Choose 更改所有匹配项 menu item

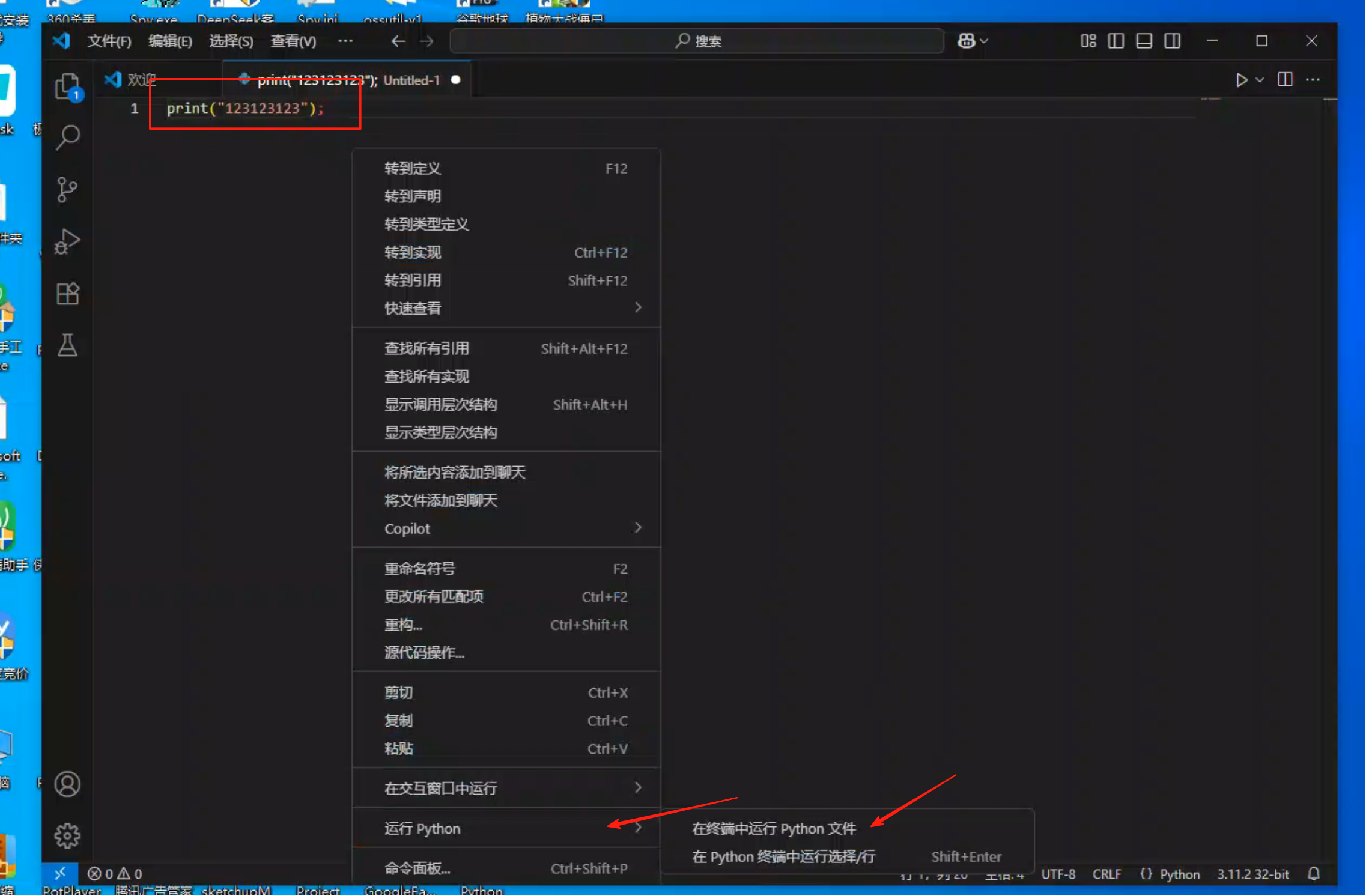506,597
